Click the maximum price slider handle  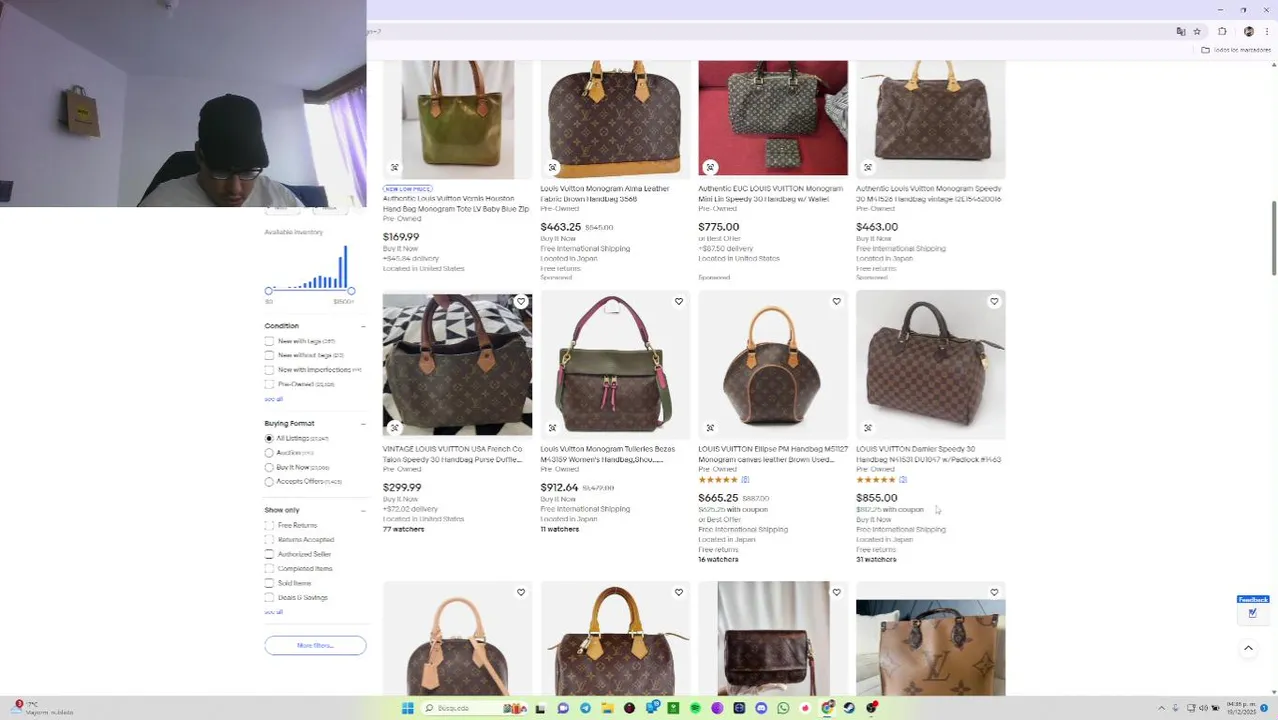[351, 290]
